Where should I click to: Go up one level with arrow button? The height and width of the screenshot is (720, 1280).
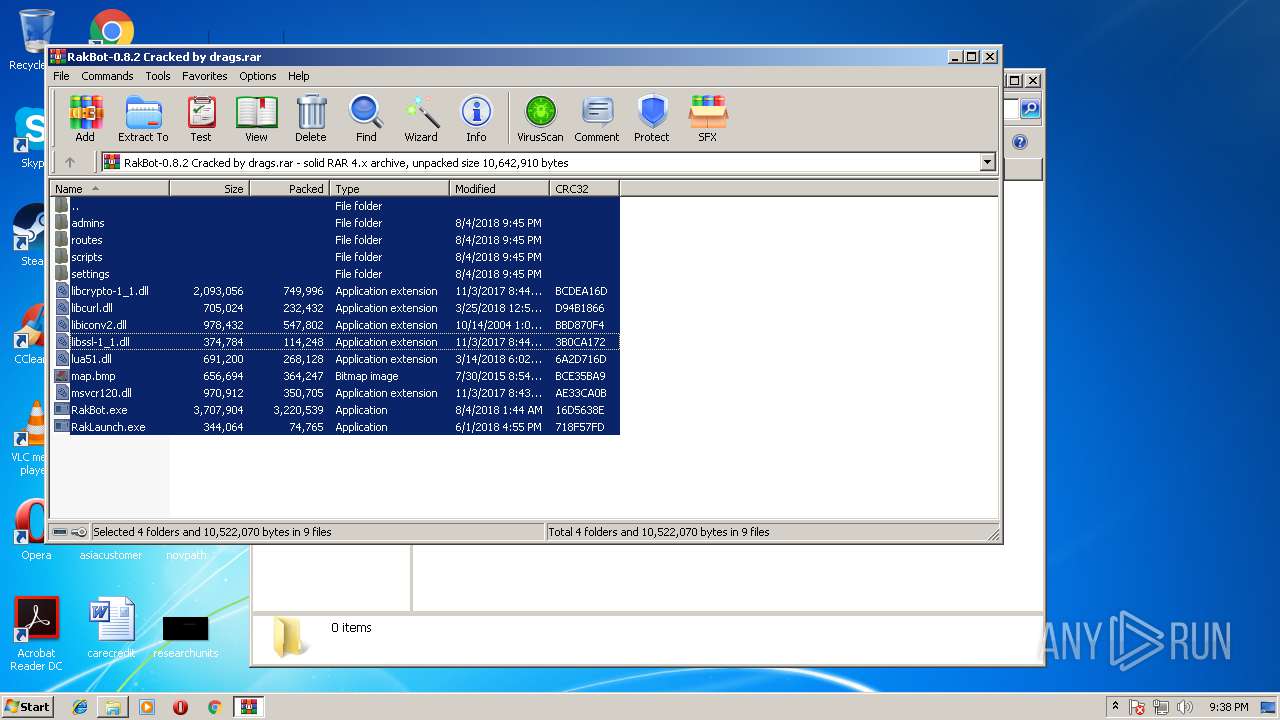[70, 162]
